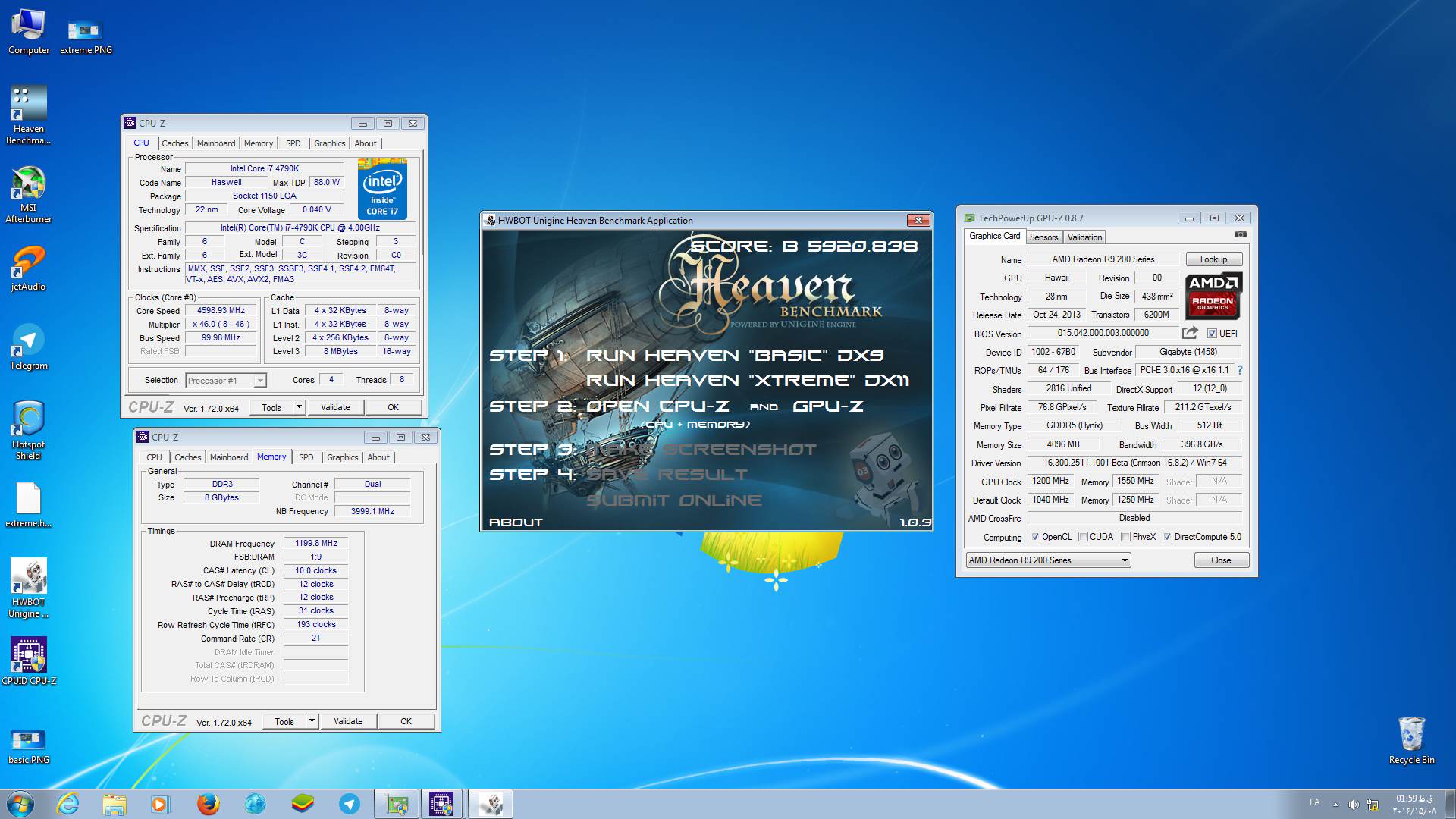The image size is (1456, 819).
Task: Open Telegram from the taskbar
Action: click(x=349, y=804)
